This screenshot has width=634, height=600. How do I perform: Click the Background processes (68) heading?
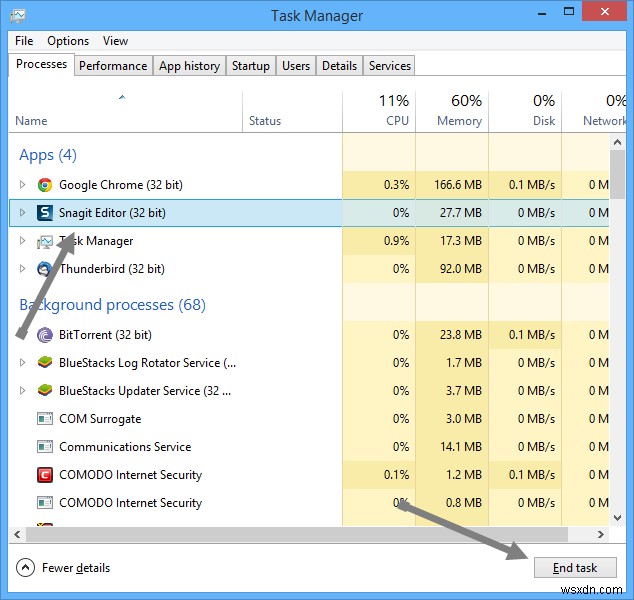[112, 305]
